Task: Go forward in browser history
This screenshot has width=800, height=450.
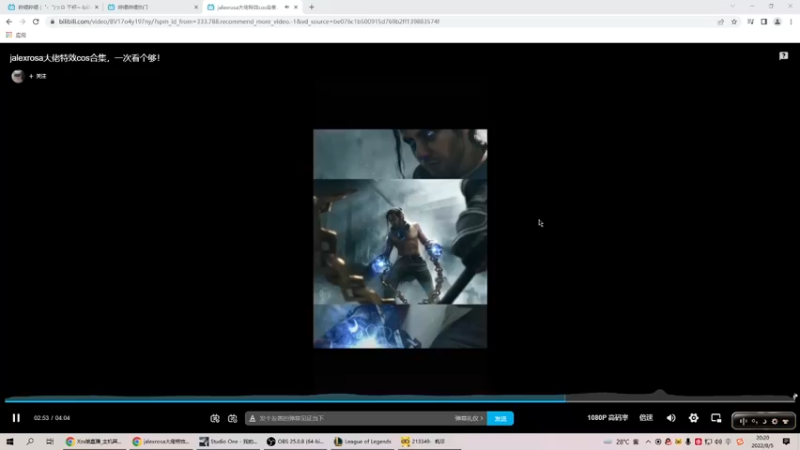Action: pos(22,21)
